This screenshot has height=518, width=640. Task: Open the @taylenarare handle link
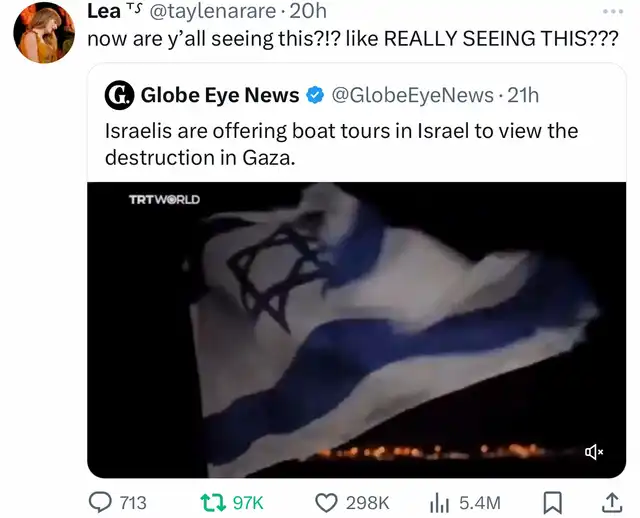213,11
